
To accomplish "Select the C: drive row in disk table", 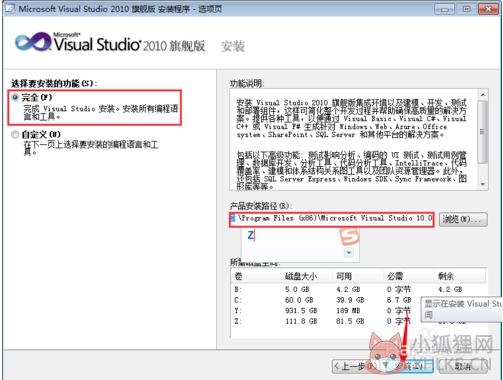I will pyautogui.click(x=358, y=300).
